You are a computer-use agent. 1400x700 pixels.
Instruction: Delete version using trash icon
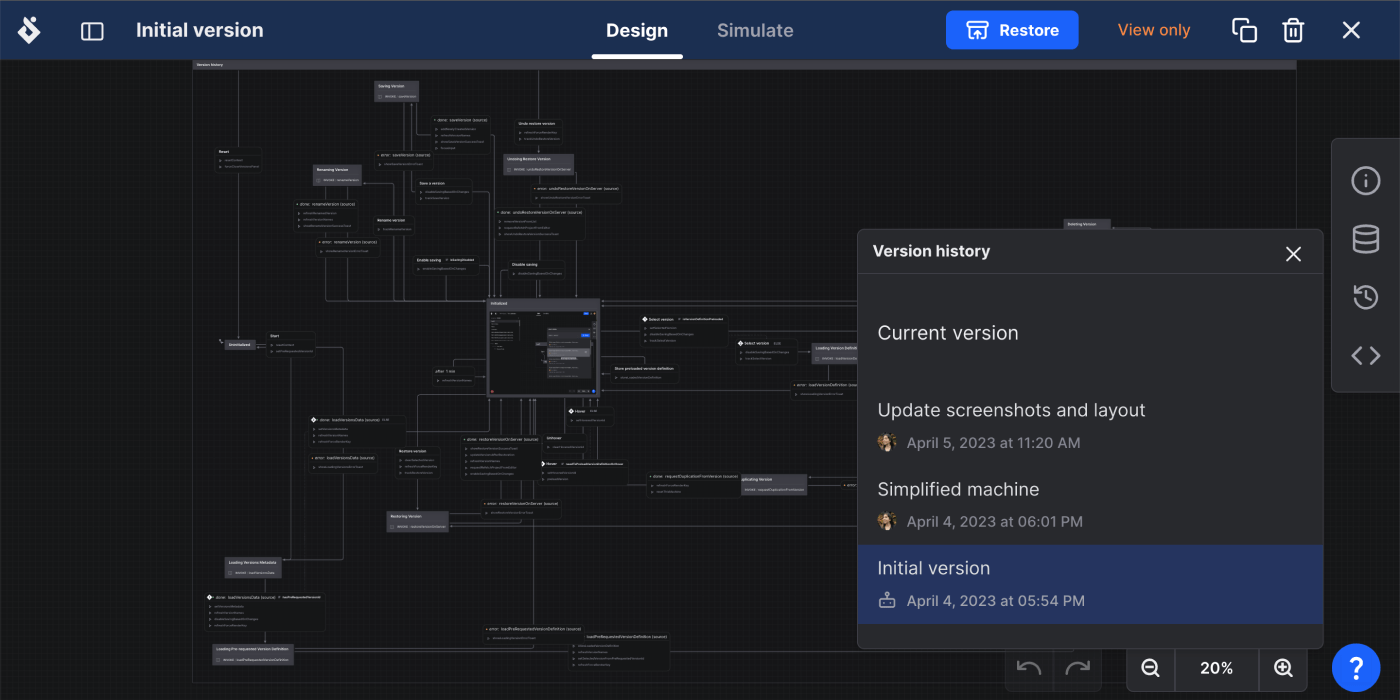(x=1293, y=30)
